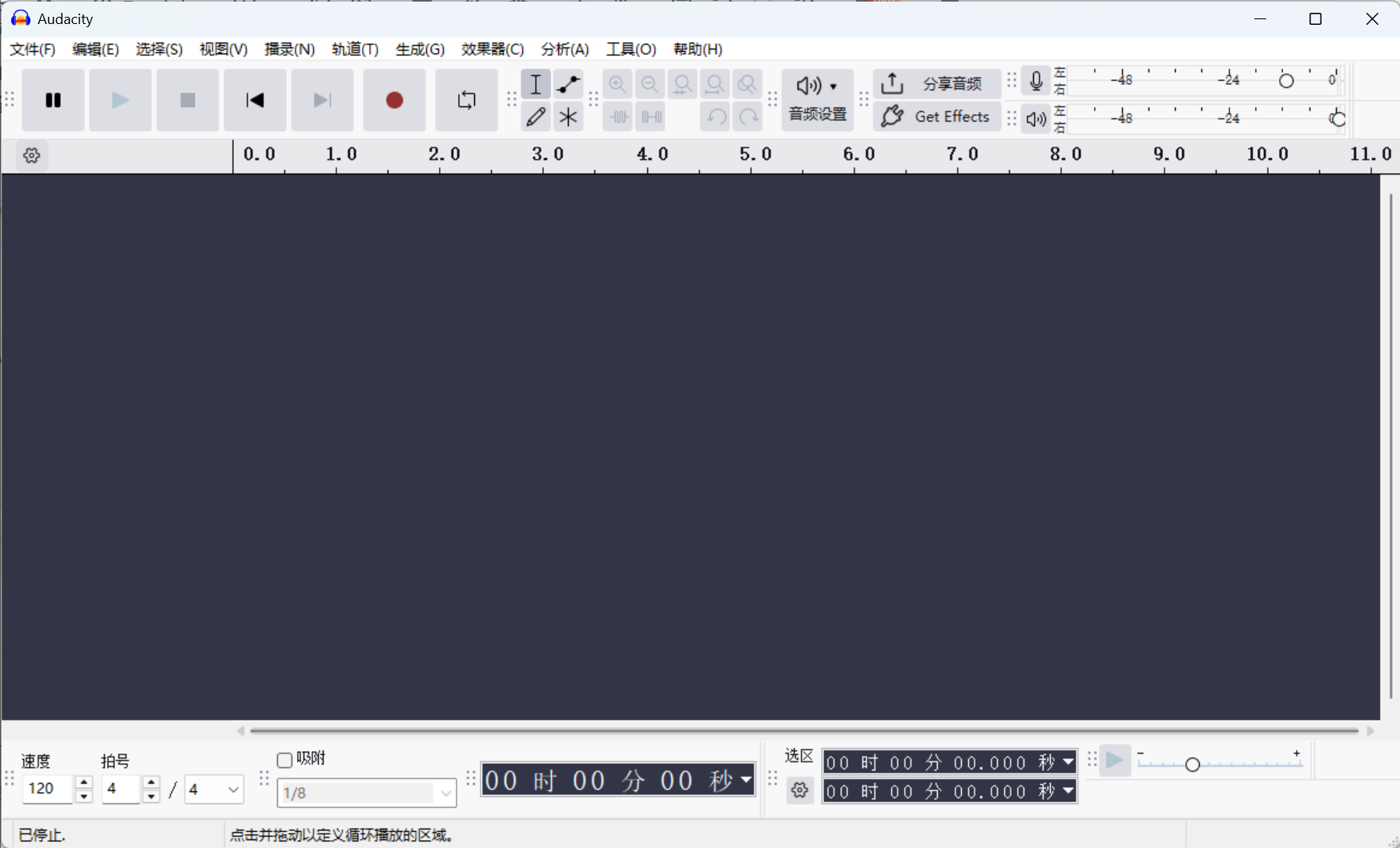Open timeline options gear icon
1400x848 pixels.
click(x=32, y=155)
